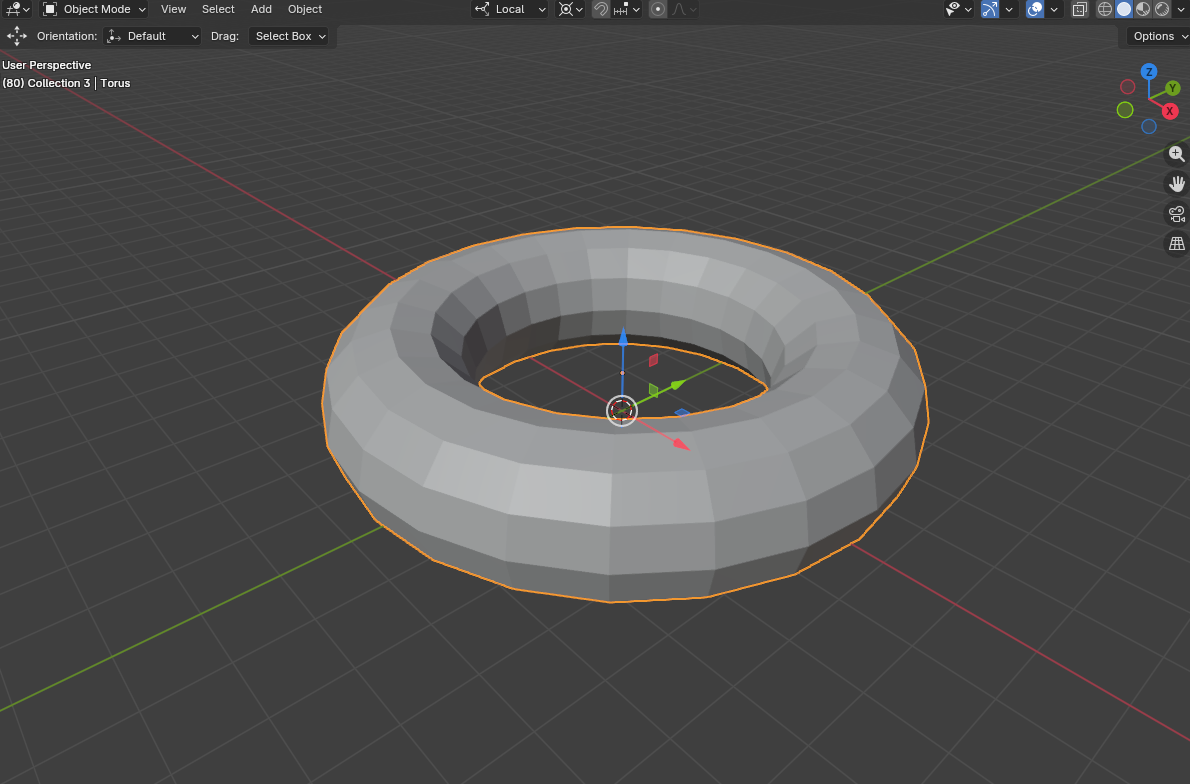Open the Add menu
The image size is (1190, 784).
point(261,9)
